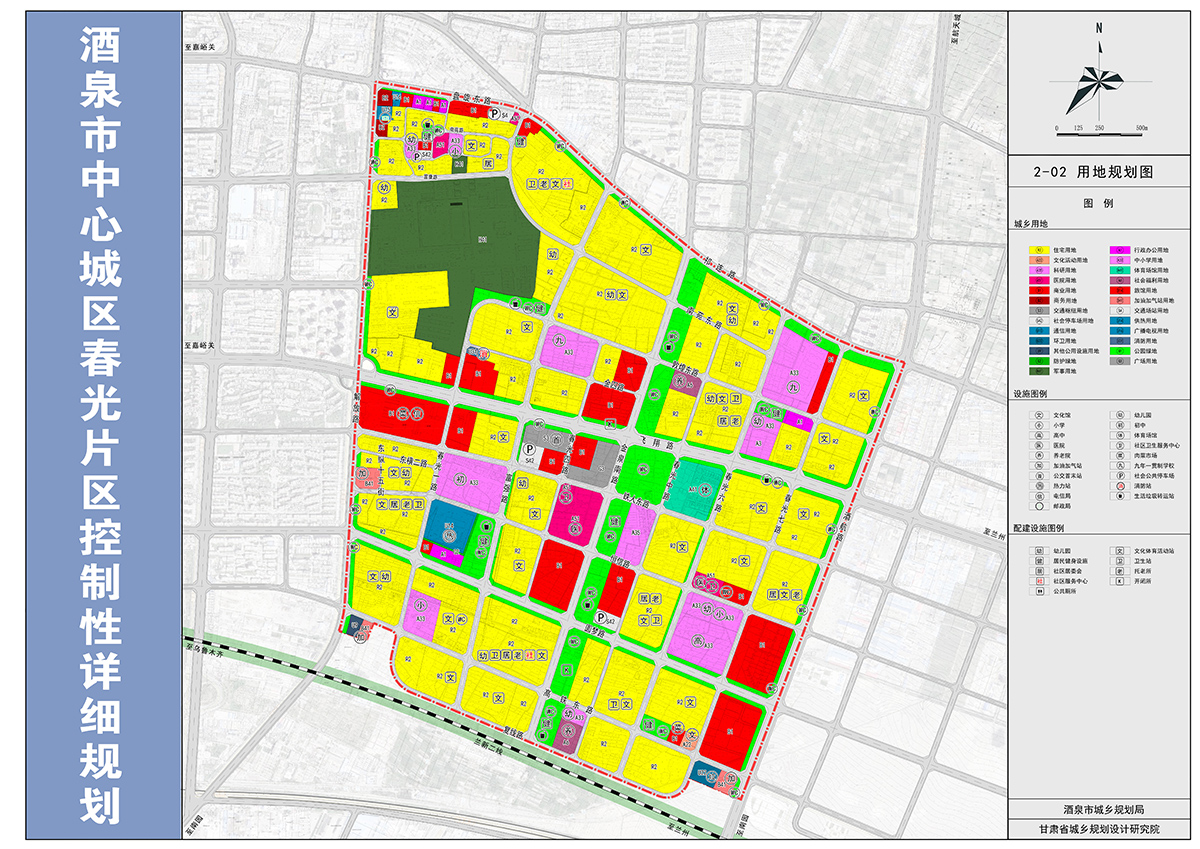This screenshot has height=849, width=1200.
Task: Click the 社会公共停车场 P legend icon
Action: pos(1119,475)
